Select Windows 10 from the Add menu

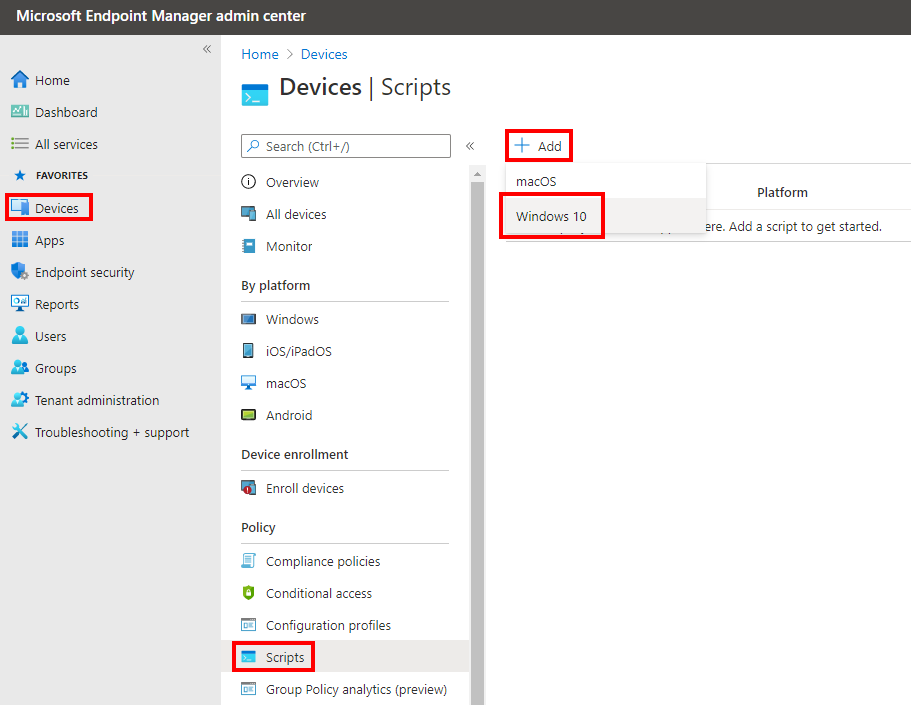click(x=552, y=215)
